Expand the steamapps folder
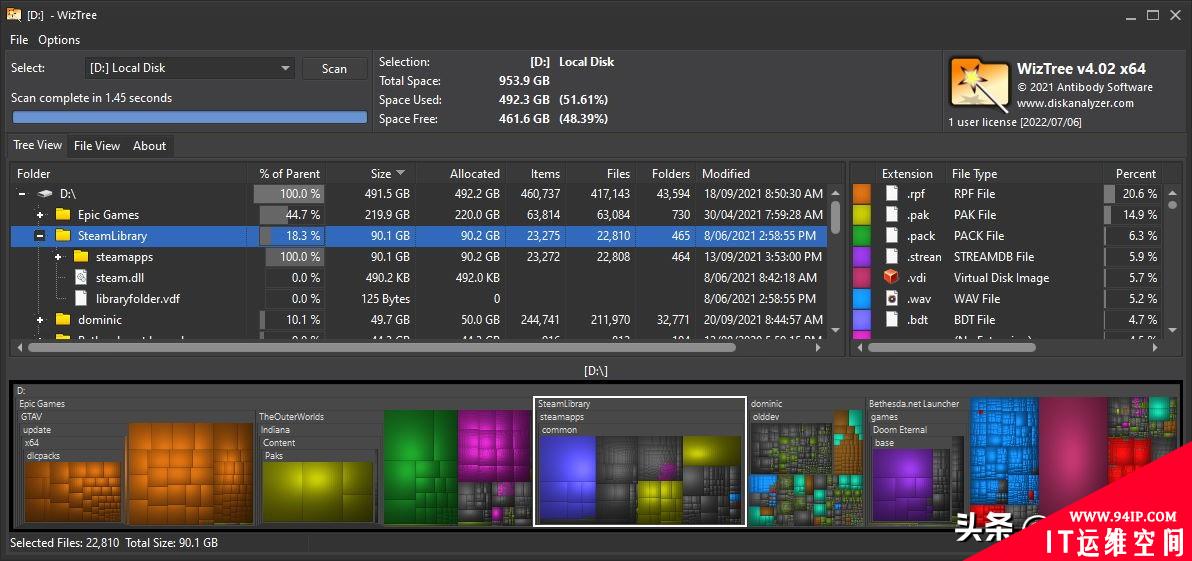Viewport: 1192px width, 561px height. coord(59,257)
